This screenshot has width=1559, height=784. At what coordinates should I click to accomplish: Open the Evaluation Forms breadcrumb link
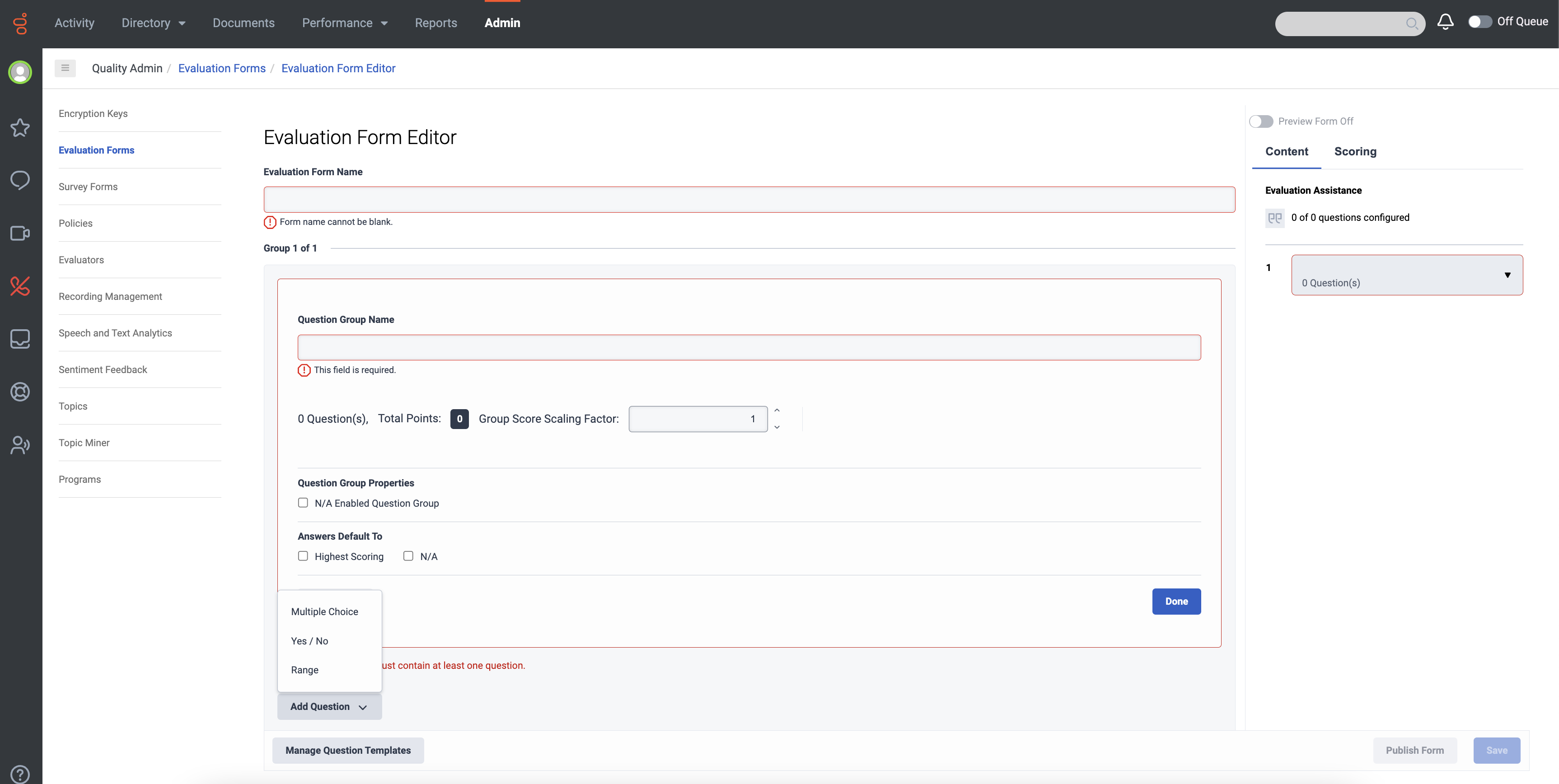point(222,68)
